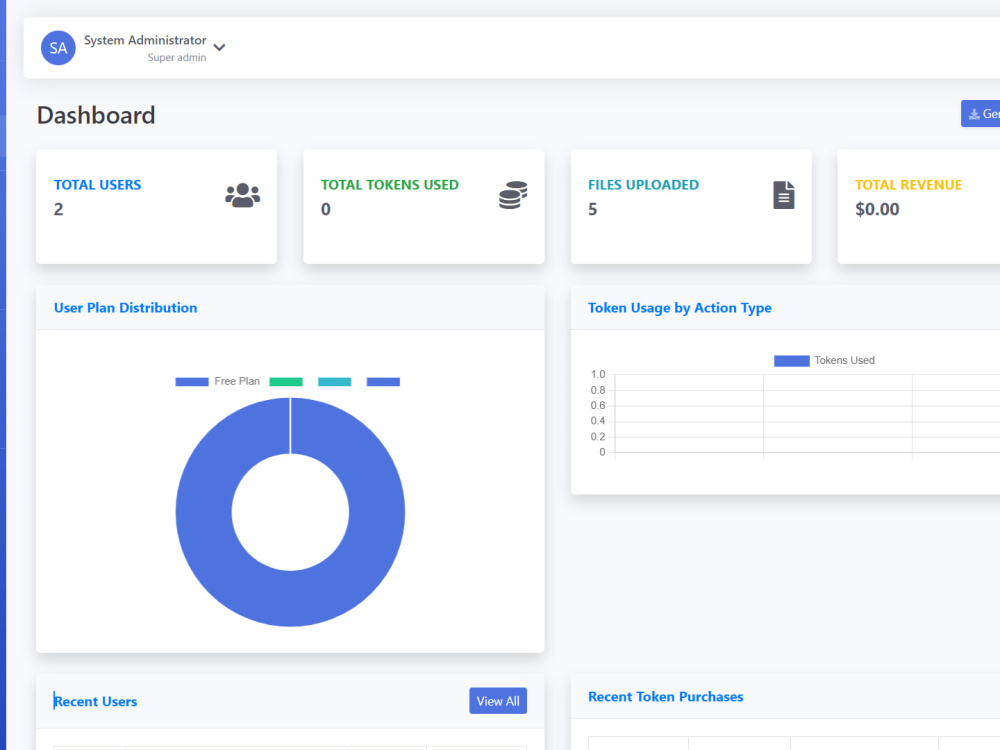The width and height of the screenshot is (1000, 750).
Task: Click the Total Users group icon
Action: pyautogui.click(x=242, y=195)
